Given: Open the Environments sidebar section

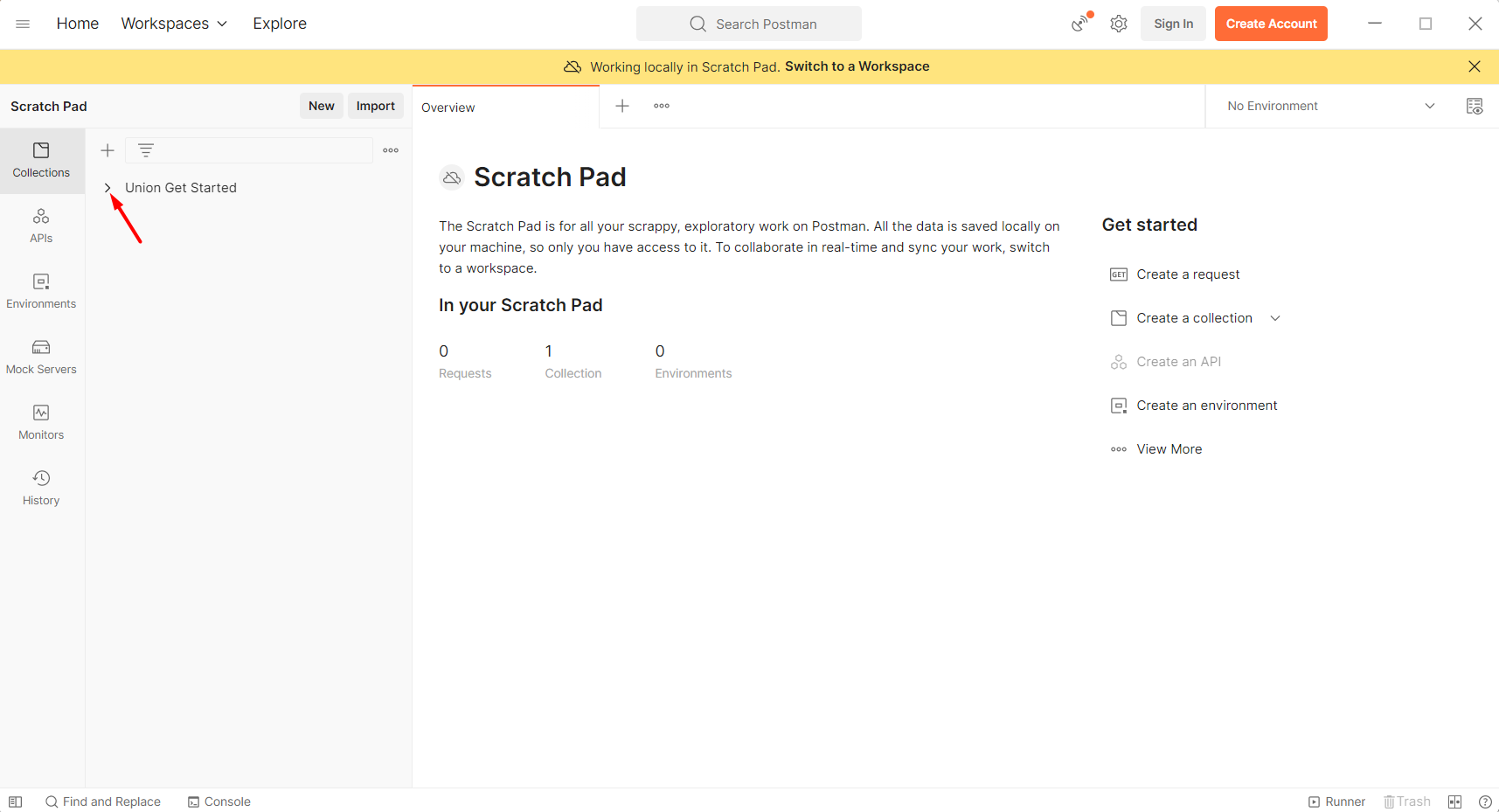Looking at the screenshot, I should point(41,291).
